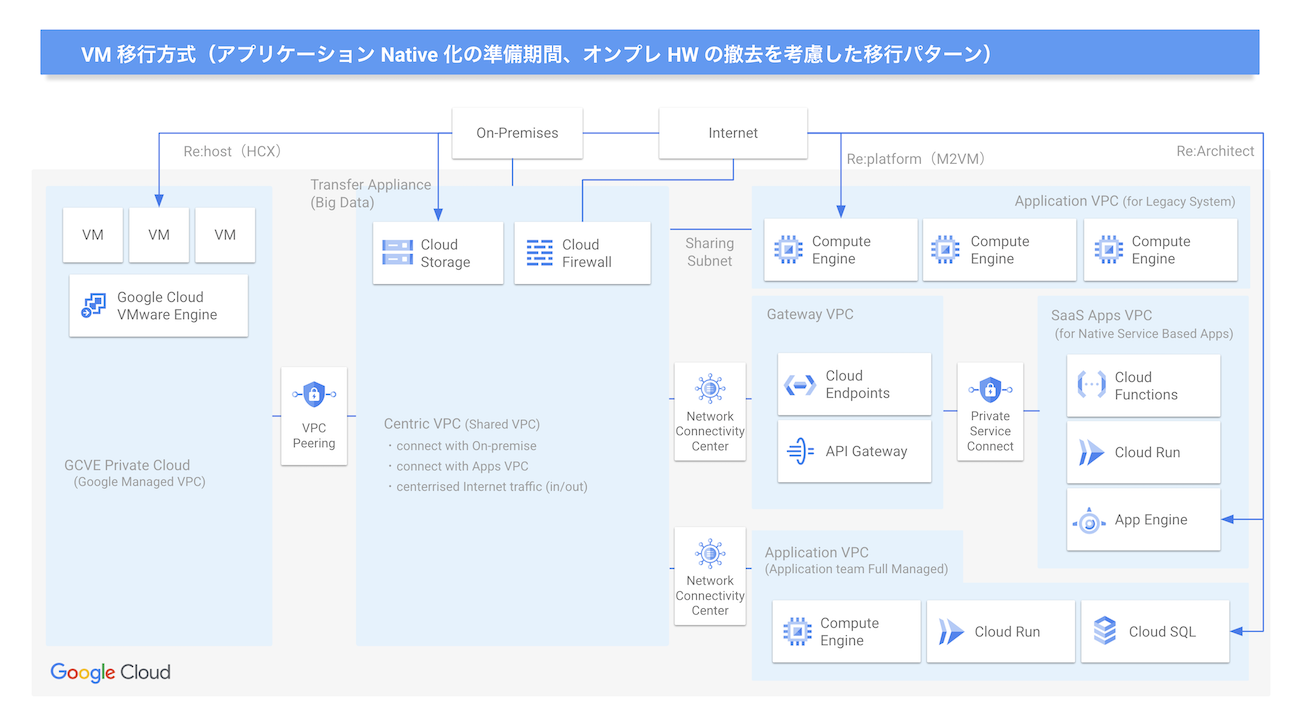Click Network Connectivity Center icon beside Full Managed Application VPC
1300x716 pixels.
pos(710,552)
